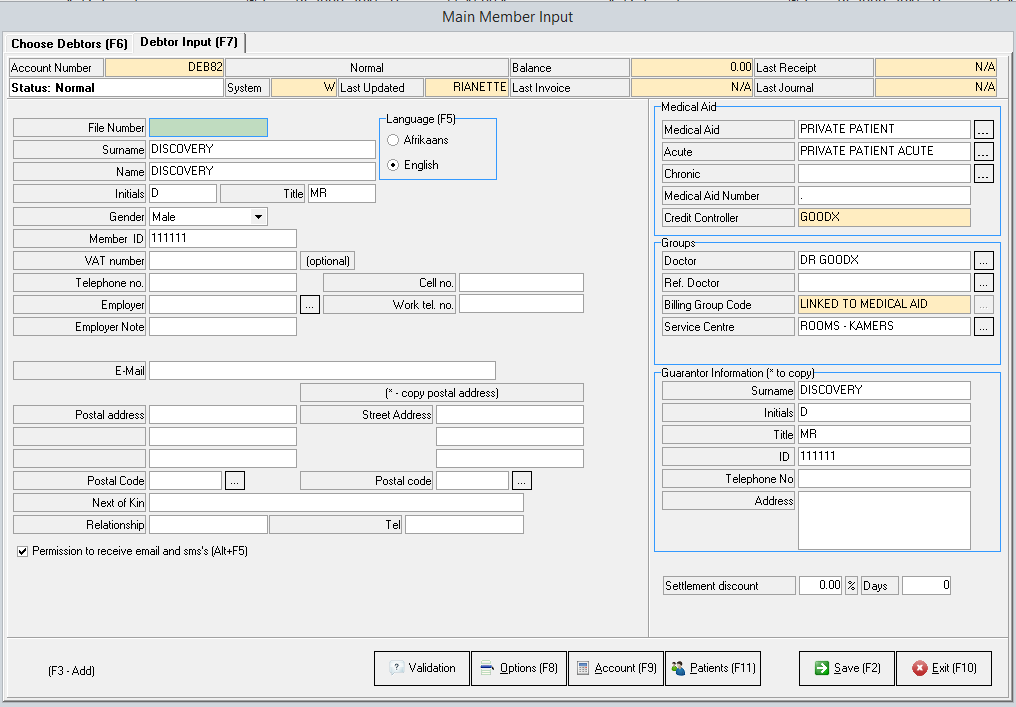Click the percent button beside Settlement discount
The width and height of the screenshot is (1016, 707).
[x=851, y=586]
